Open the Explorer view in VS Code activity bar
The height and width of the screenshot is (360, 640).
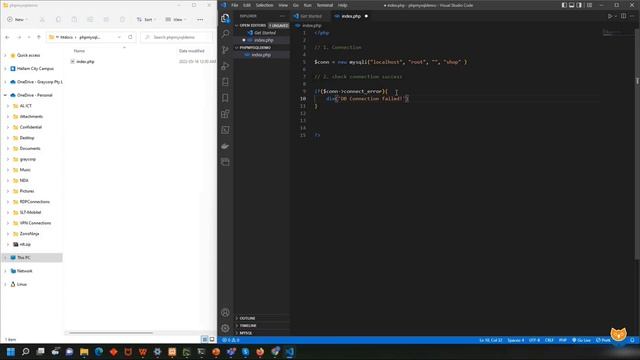point(225,18)
